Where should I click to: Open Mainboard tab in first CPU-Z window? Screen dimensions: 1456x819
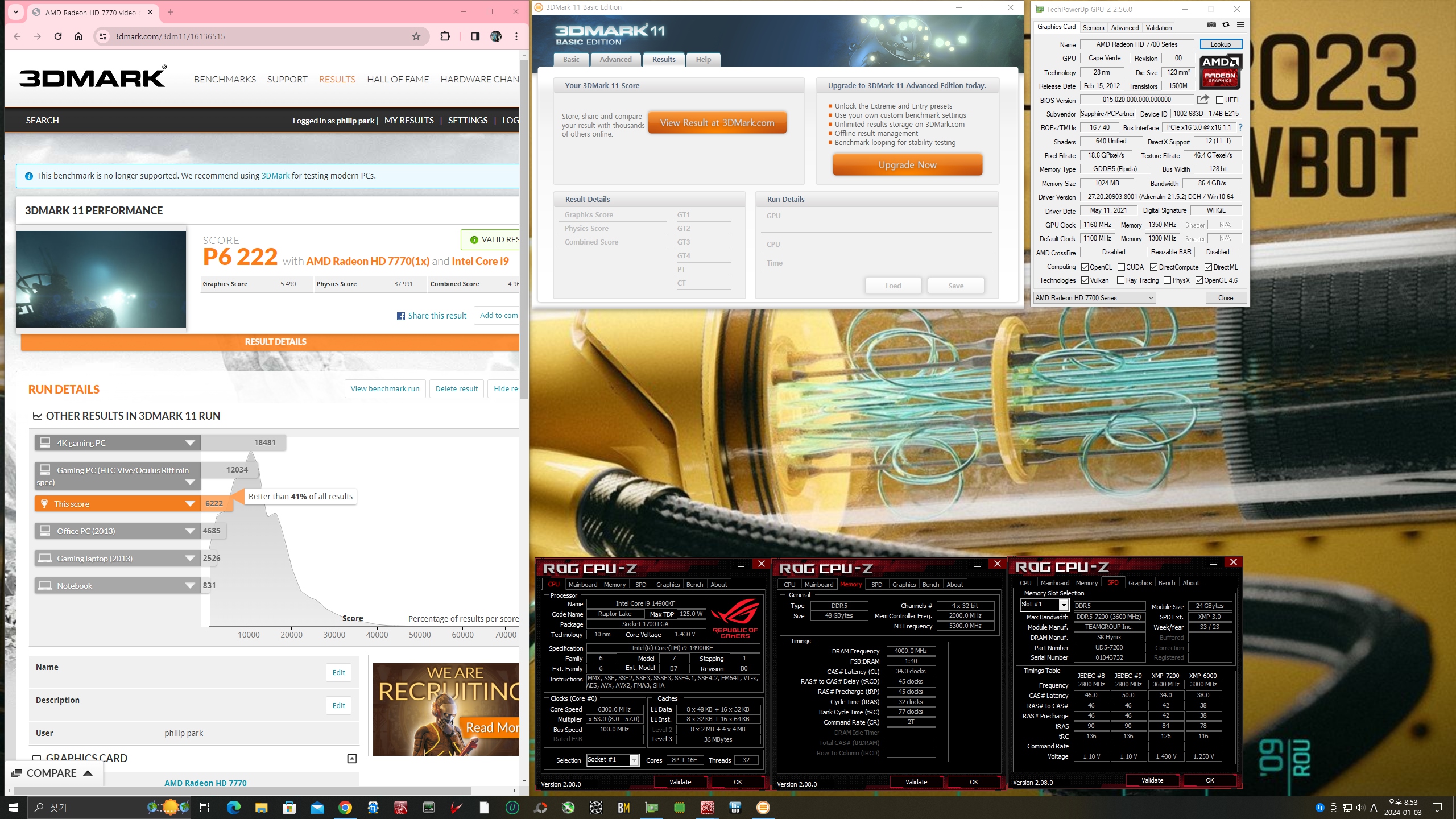pos(583,585)
